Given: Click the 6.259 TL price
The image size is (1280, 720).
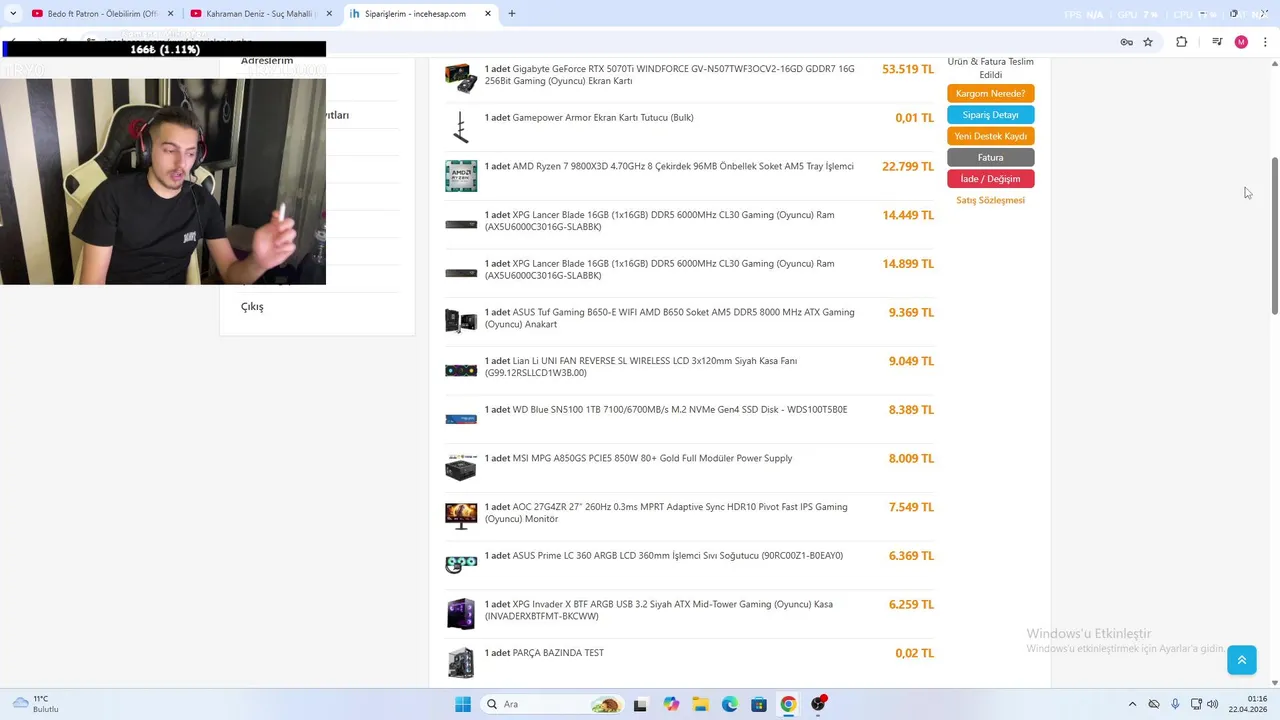Looking at the screenshot, I should pos(911,604).
